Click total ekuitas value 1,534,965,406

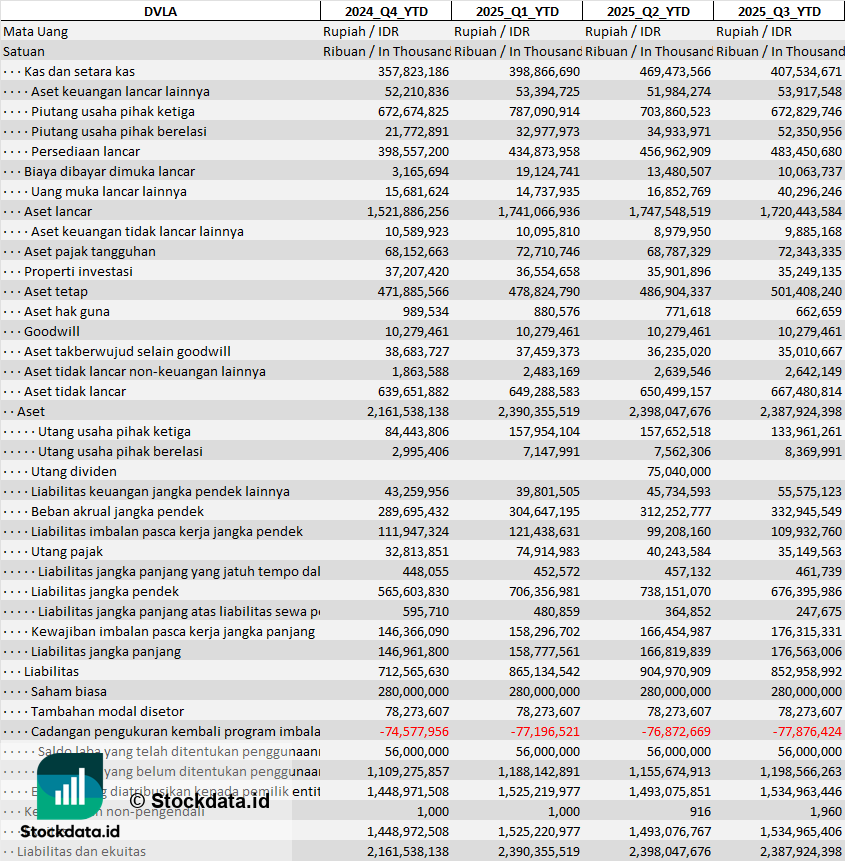coord(801,832)
